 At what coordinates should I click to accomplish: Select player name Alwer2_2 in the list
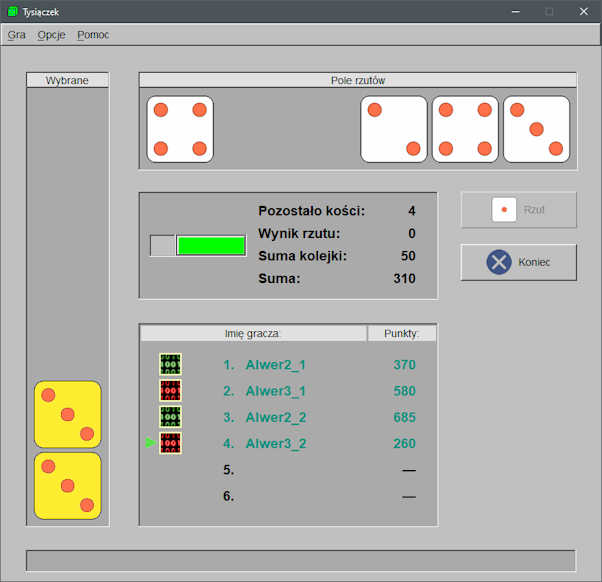[277, 417]
